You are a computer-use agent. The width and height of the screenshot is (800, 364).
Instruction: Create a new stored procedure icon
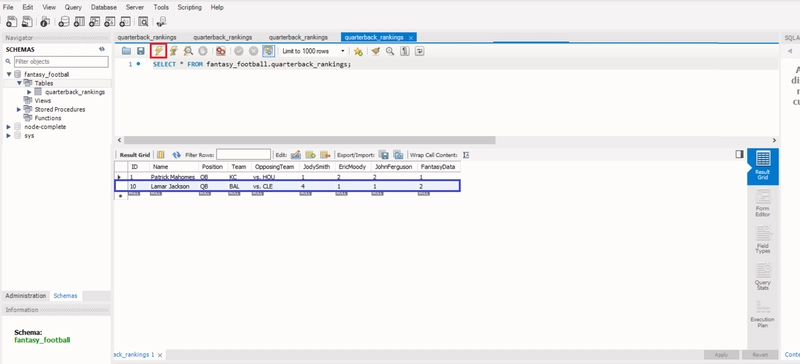pos(110,21)
